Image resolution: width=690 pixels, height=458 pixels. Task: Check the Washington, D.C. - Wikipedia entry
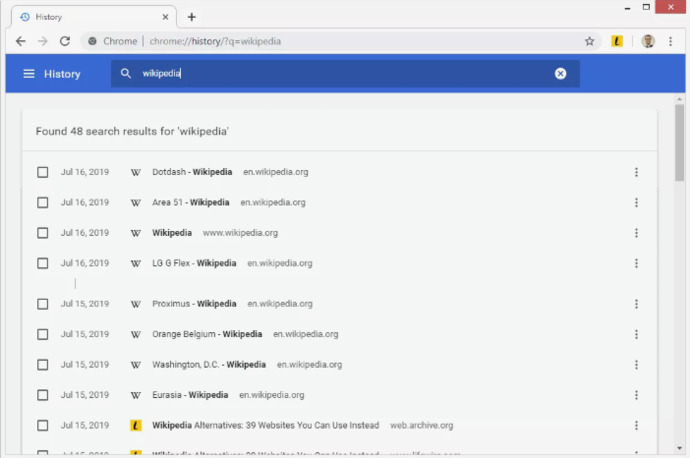point(43,365)
